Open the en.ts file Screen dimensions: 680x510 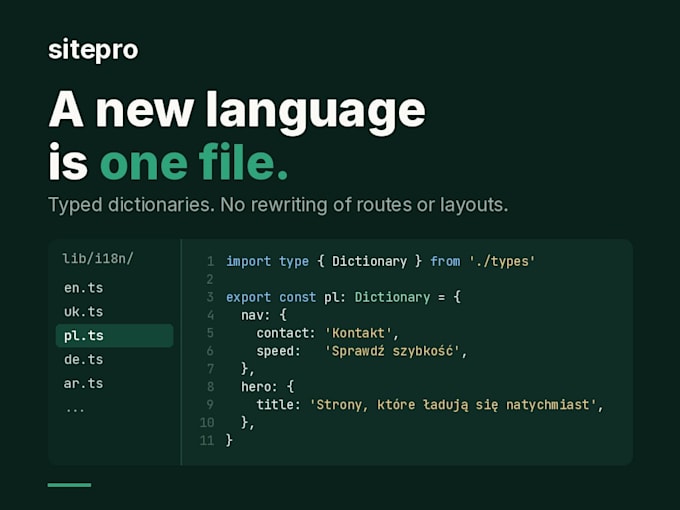[x=84, y=288]
